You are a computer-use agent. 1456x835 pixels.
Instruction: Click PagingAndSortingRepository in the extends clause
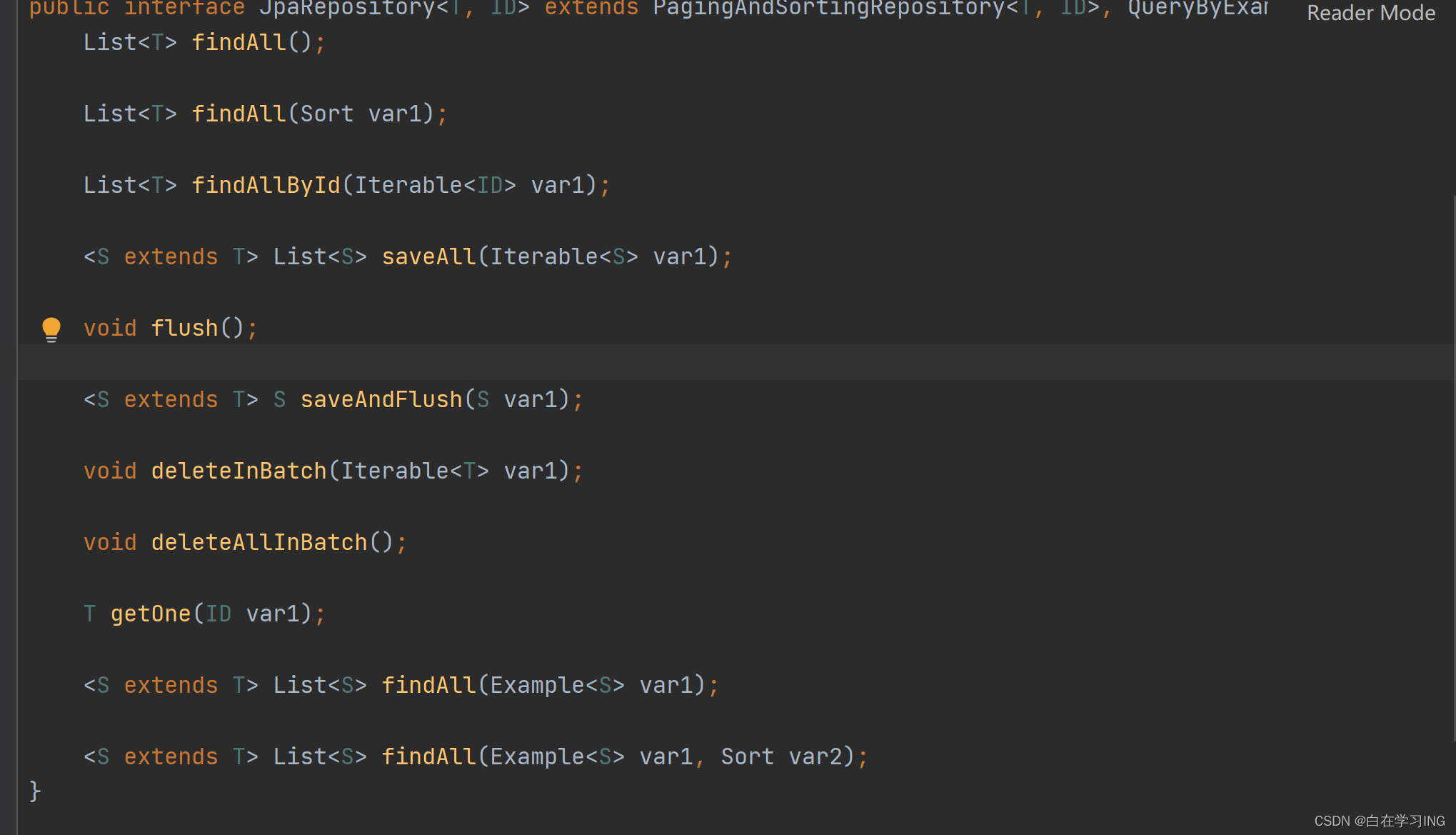pyautogui.click(x=828, y=9)
